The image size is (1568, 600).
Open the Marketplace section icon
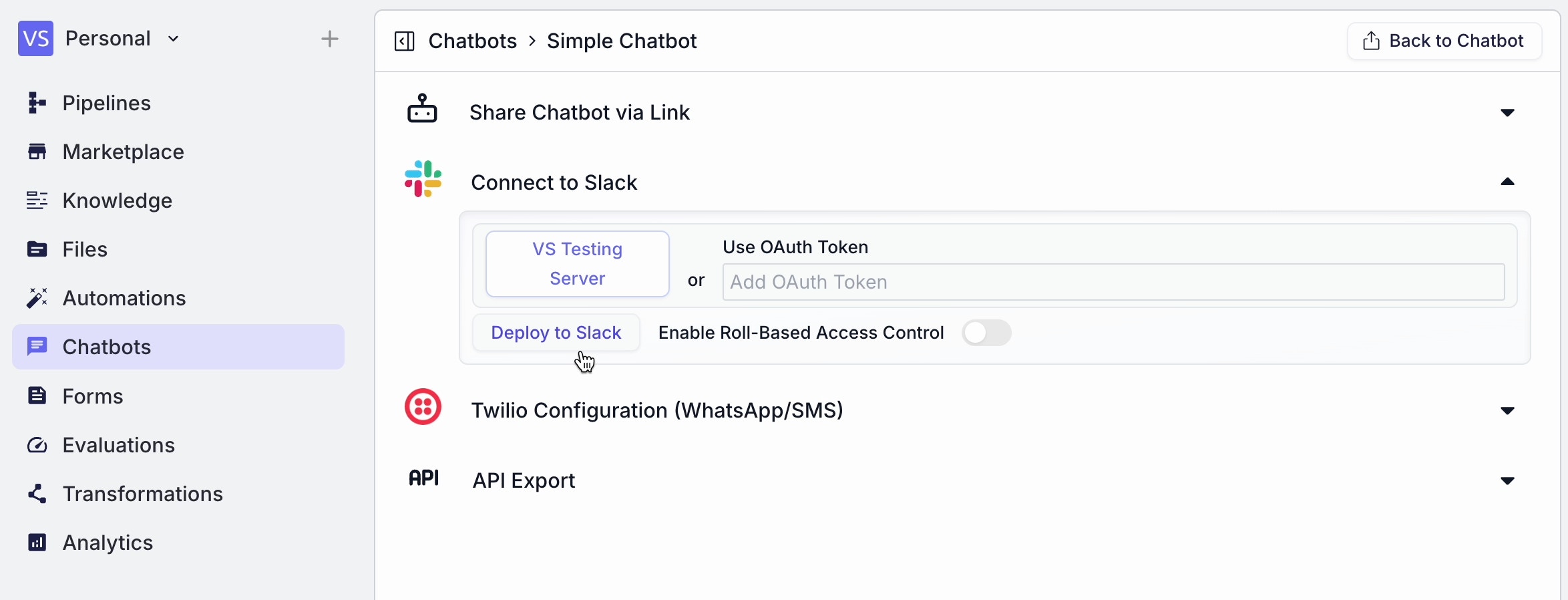(37, 151)
